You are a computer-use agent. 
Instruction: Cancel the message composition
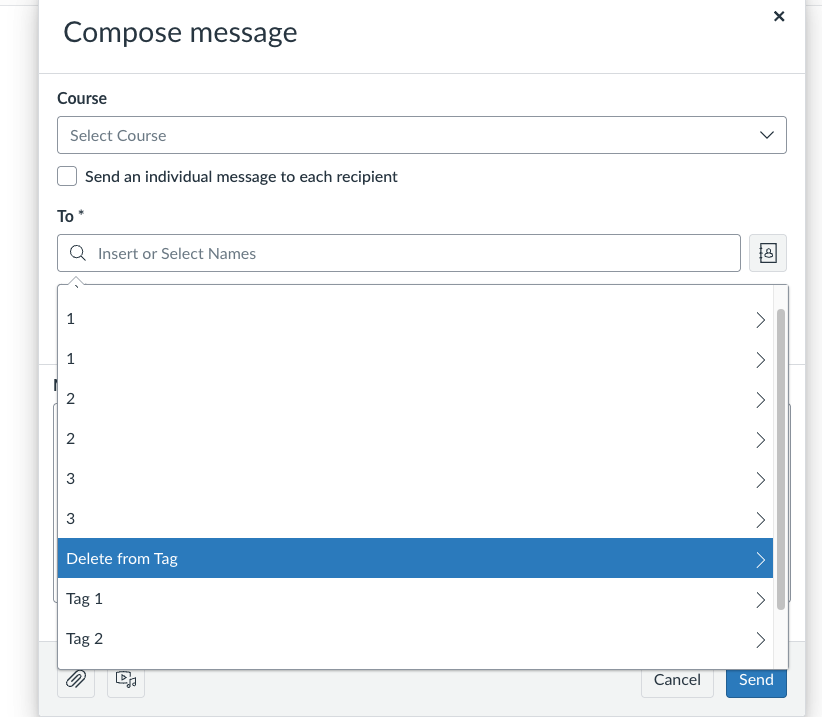(x=677, y=680)
